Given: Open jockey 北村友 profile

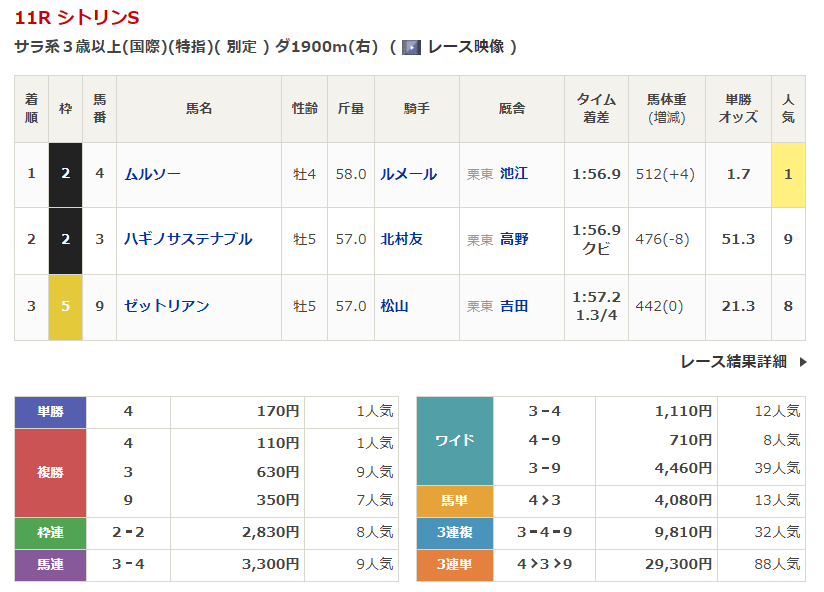Looking at the screenshot, I should click(x=401, y=240).
